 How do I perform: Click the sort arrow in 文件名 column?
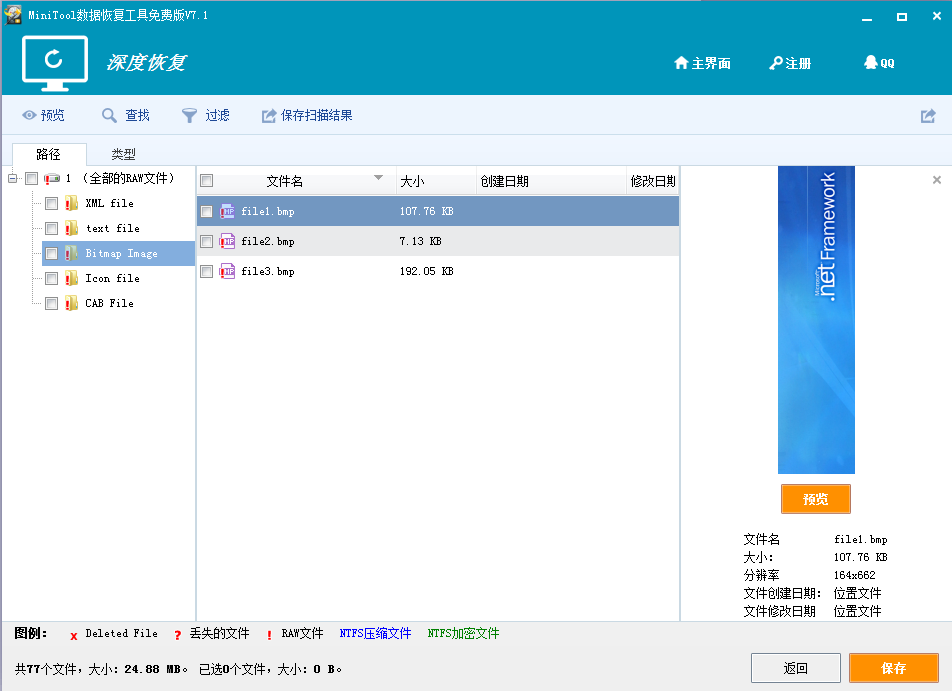click(378, 177)
